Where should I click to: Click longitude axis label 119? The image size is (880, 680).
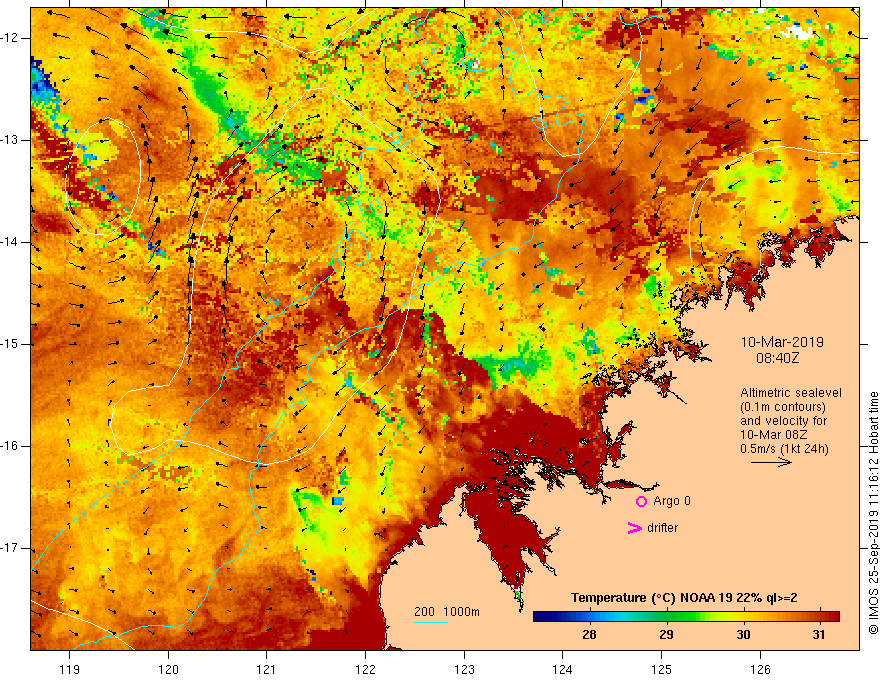[x=69, y=669]
